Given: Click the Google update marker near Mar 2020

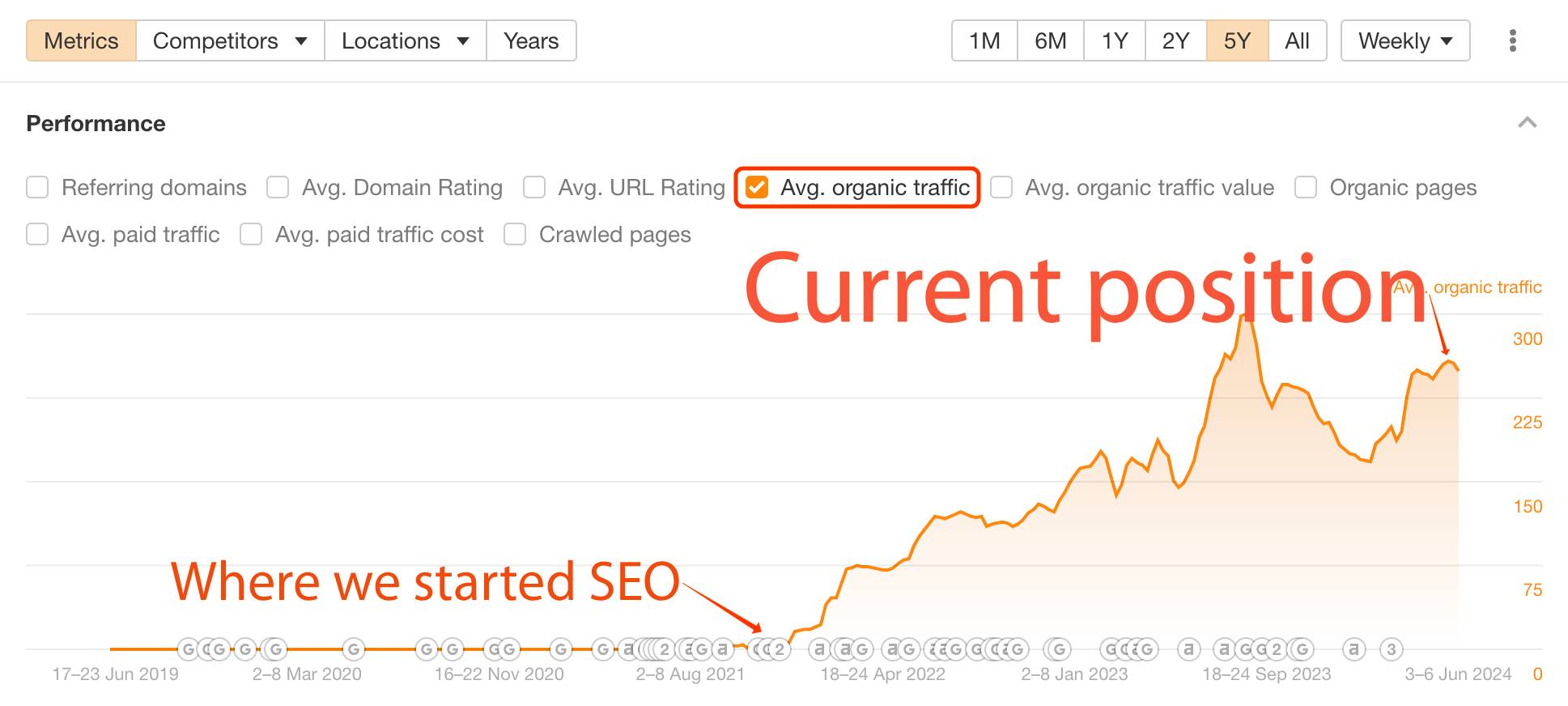Looking at the screenshot, I should (353, 649).
